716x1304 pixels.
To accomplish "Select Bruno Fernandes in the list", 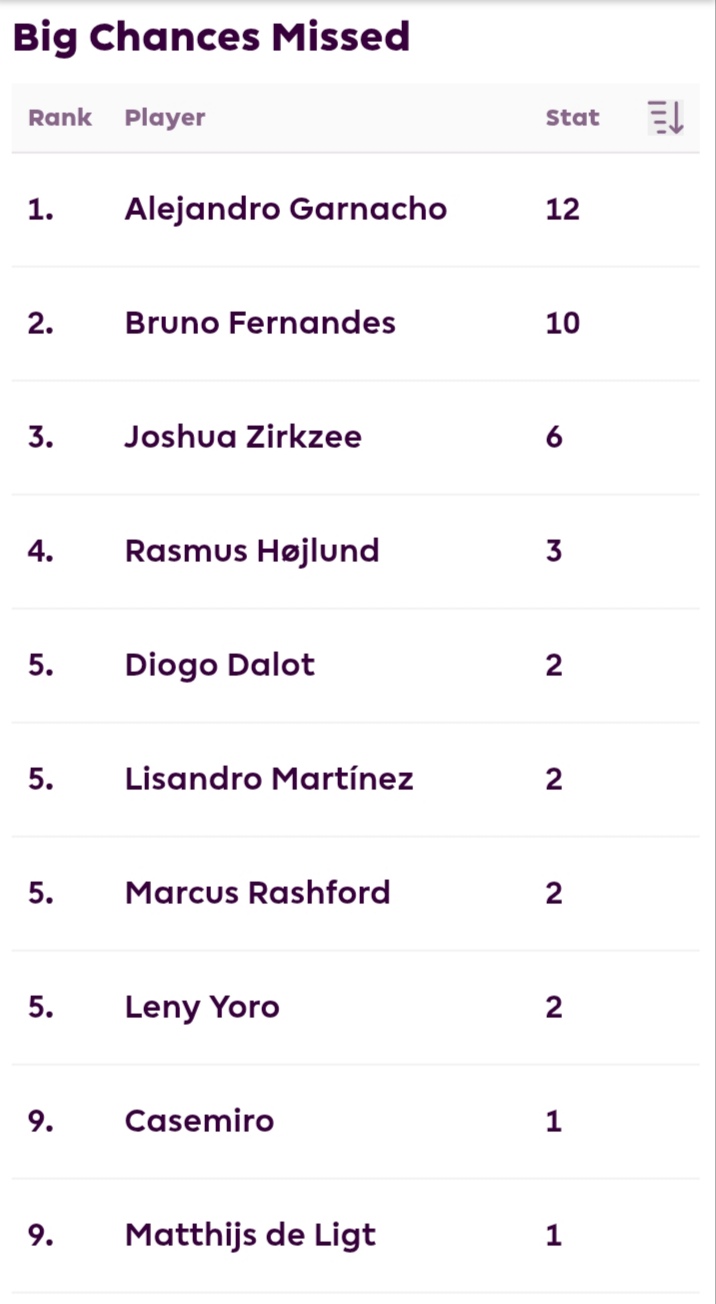I will (x=356, y=323).
